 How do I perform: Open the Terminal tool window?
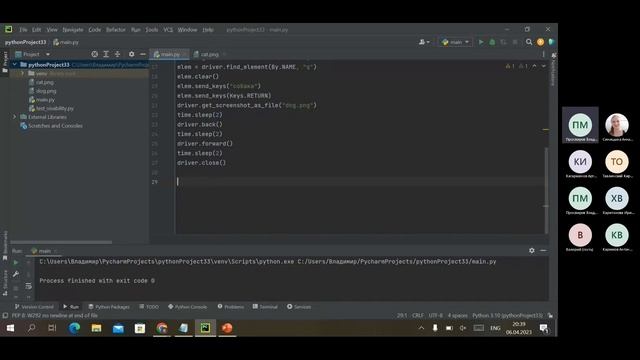tap(265, 307)
